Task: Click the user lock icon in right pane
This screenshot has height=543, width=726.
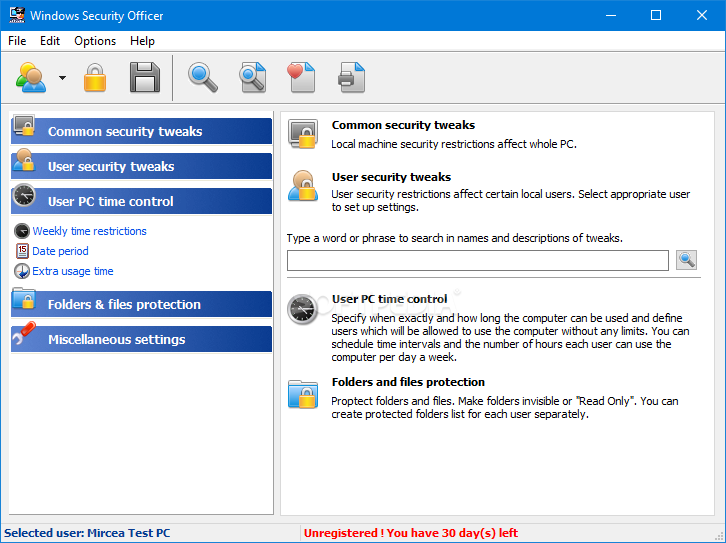Action: [x=303, y=186]
